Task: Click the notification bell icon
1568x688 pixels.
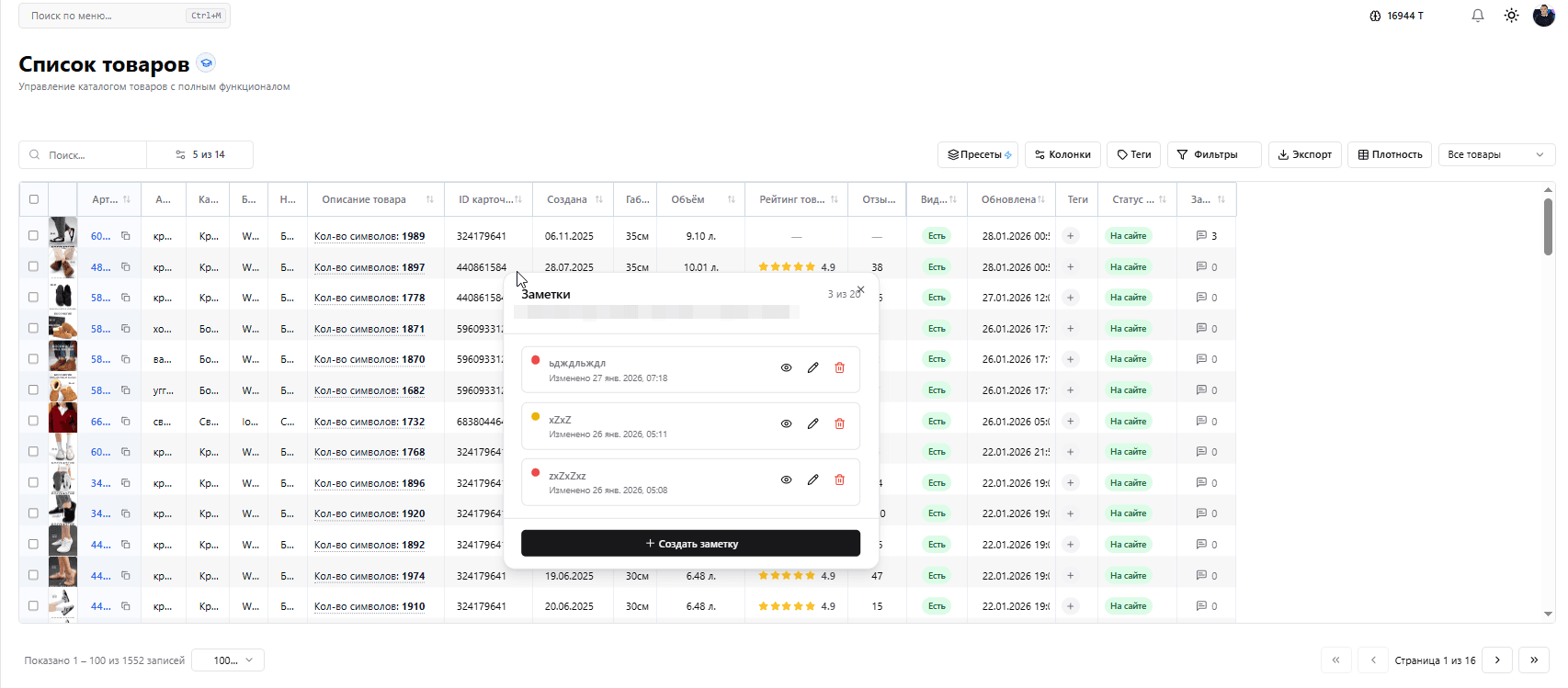Action: click(1478, 16)
